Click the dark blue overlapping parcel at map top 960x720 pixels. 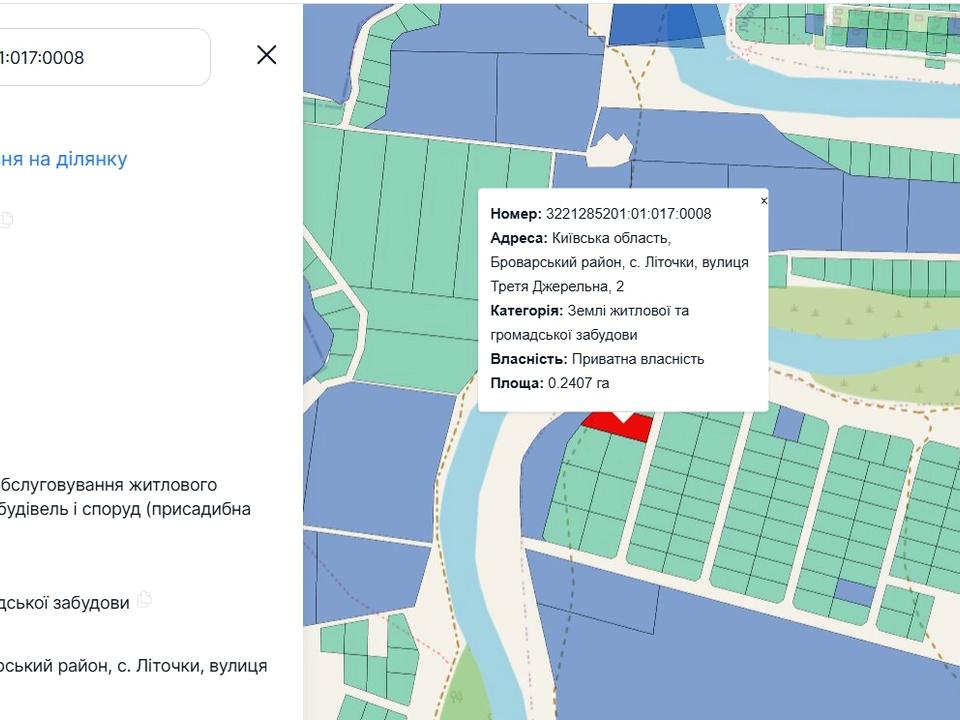click(x=655, y=22)
